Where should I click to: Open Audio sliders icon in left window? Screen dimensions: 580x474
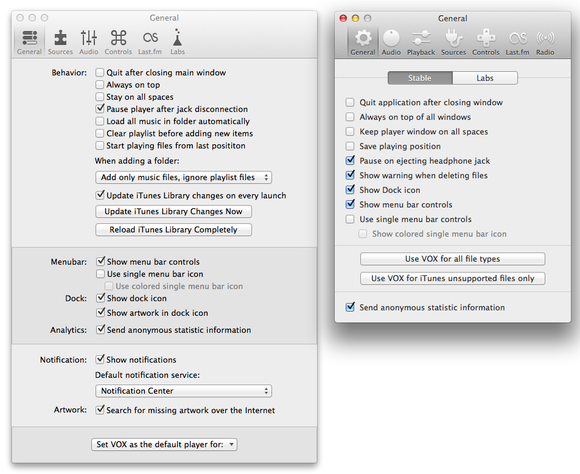[x=89, y=42]
